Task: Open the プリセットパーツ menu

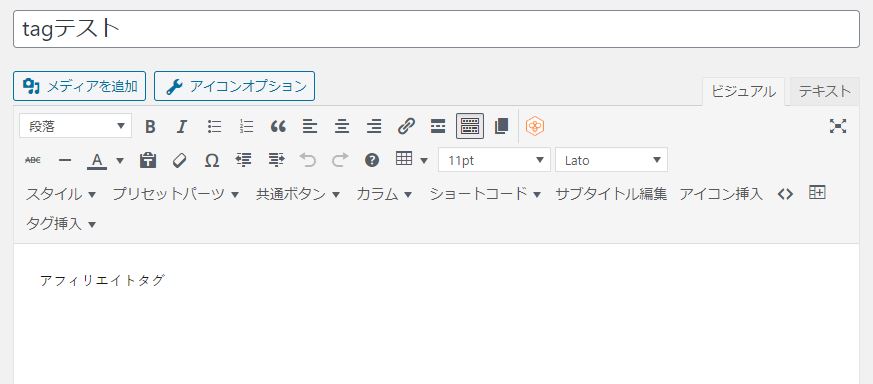Action: tap(175, 194)
